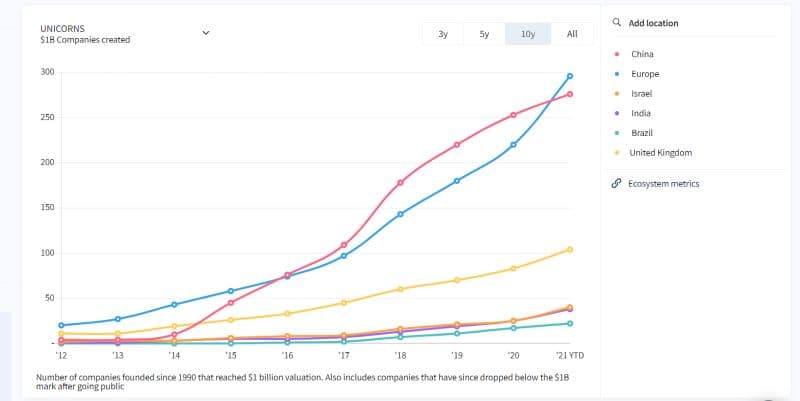Click the blue Europe legend dot
Image resolution: width=800 pixels, height=401 pixels.
coord(617,74)
